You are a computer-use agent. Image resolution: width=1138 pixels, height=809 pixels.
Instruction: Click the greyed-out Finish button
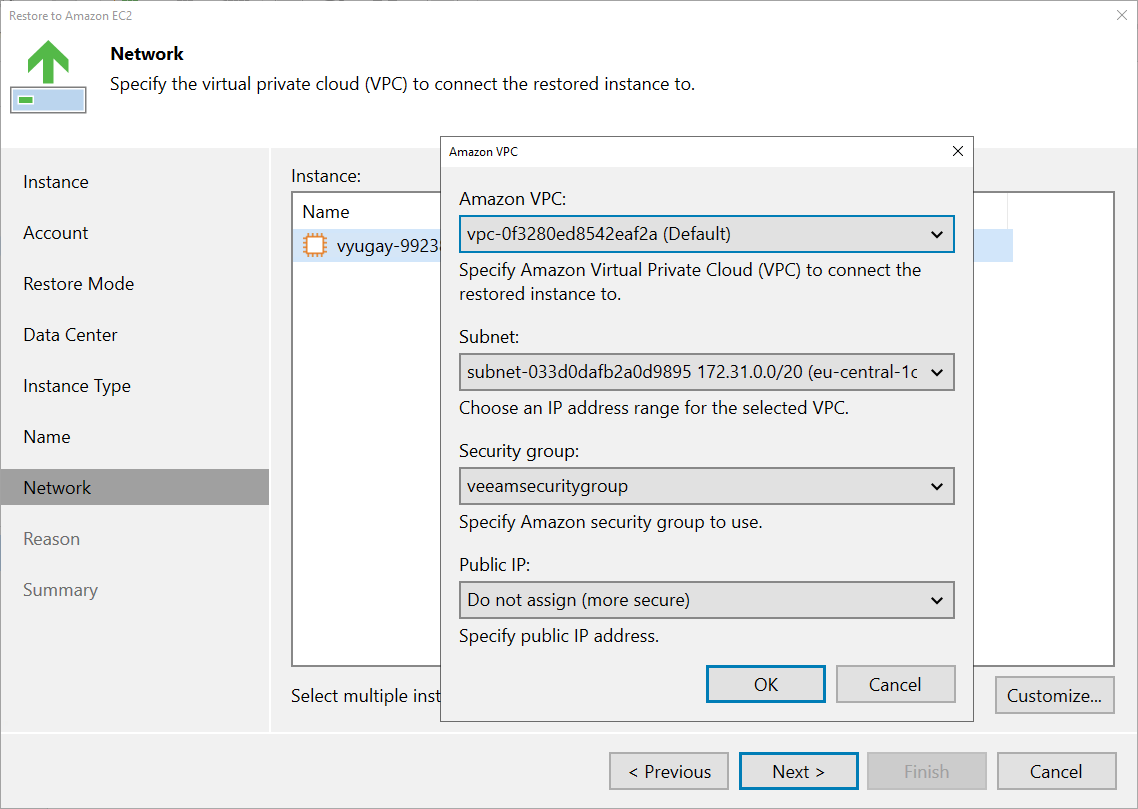927,771
